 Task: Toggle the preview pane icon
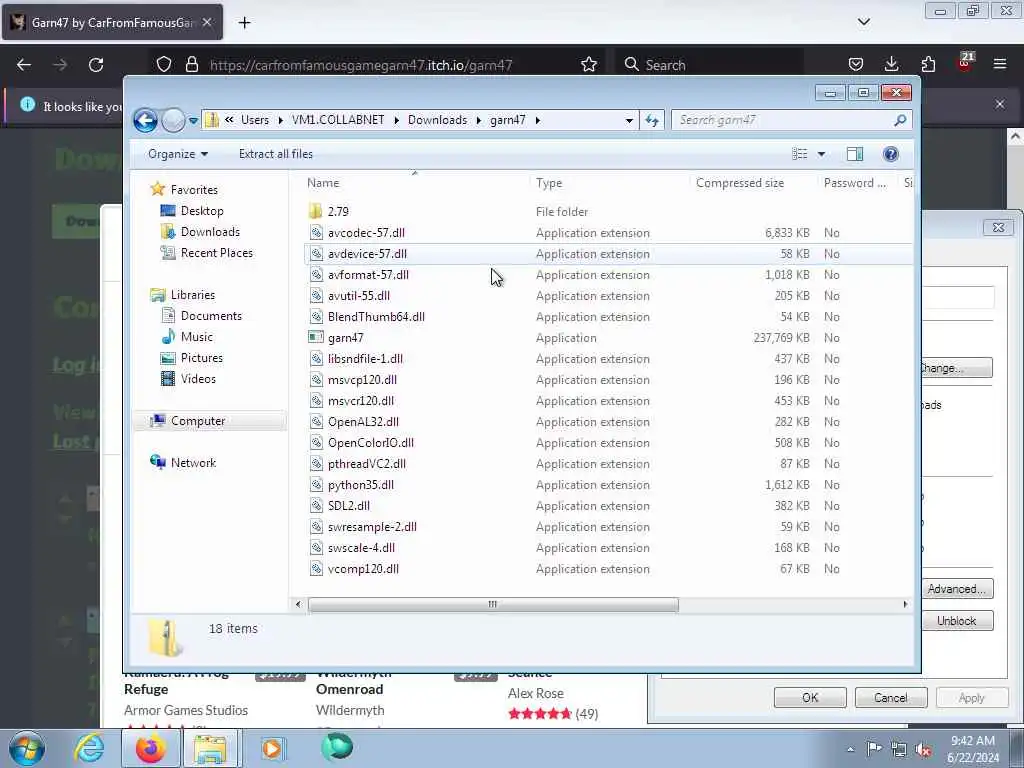pyautogui.click(x=855, y=154)
